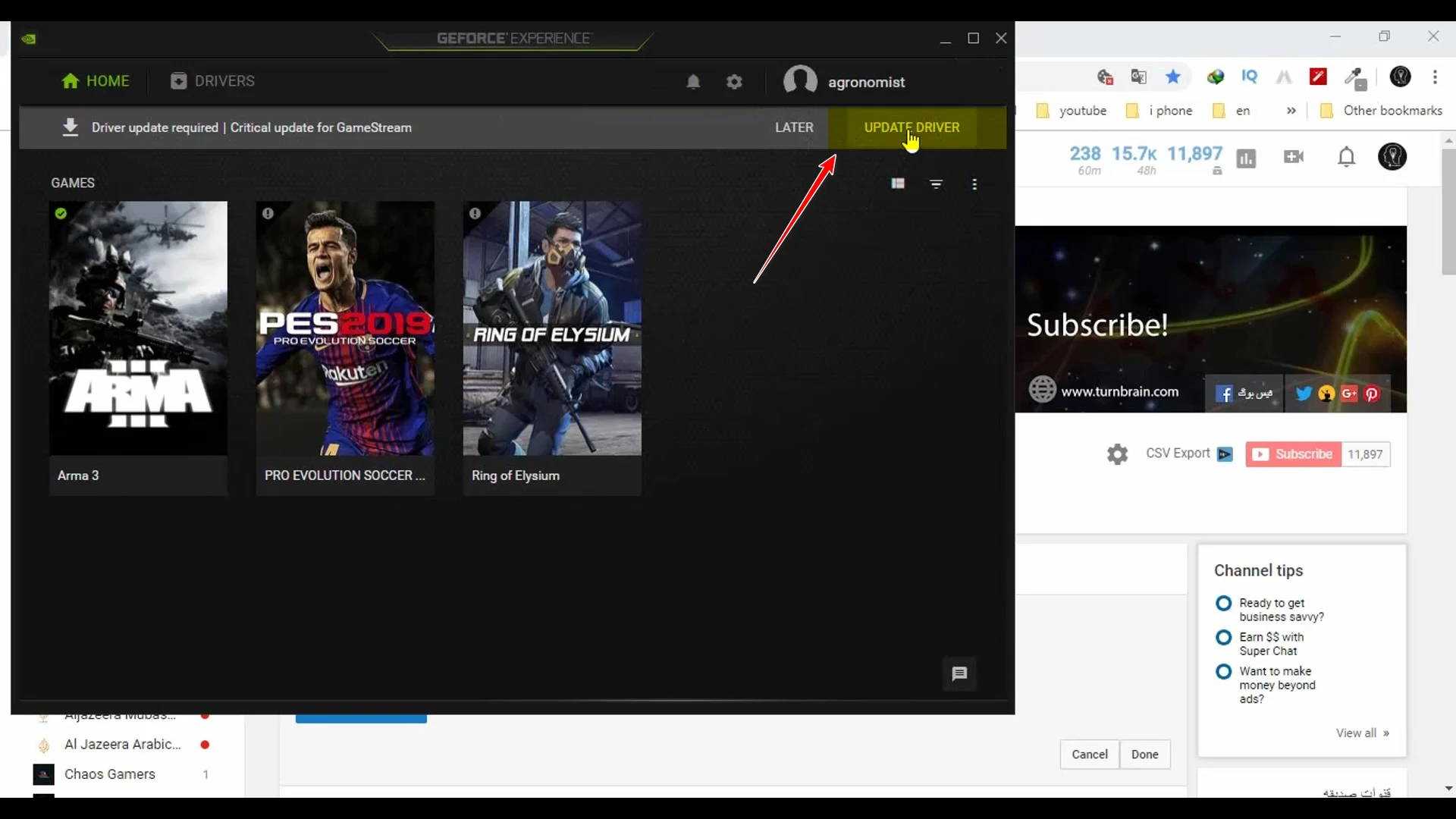Open Chrome three-dot menu

[1435, 77]
